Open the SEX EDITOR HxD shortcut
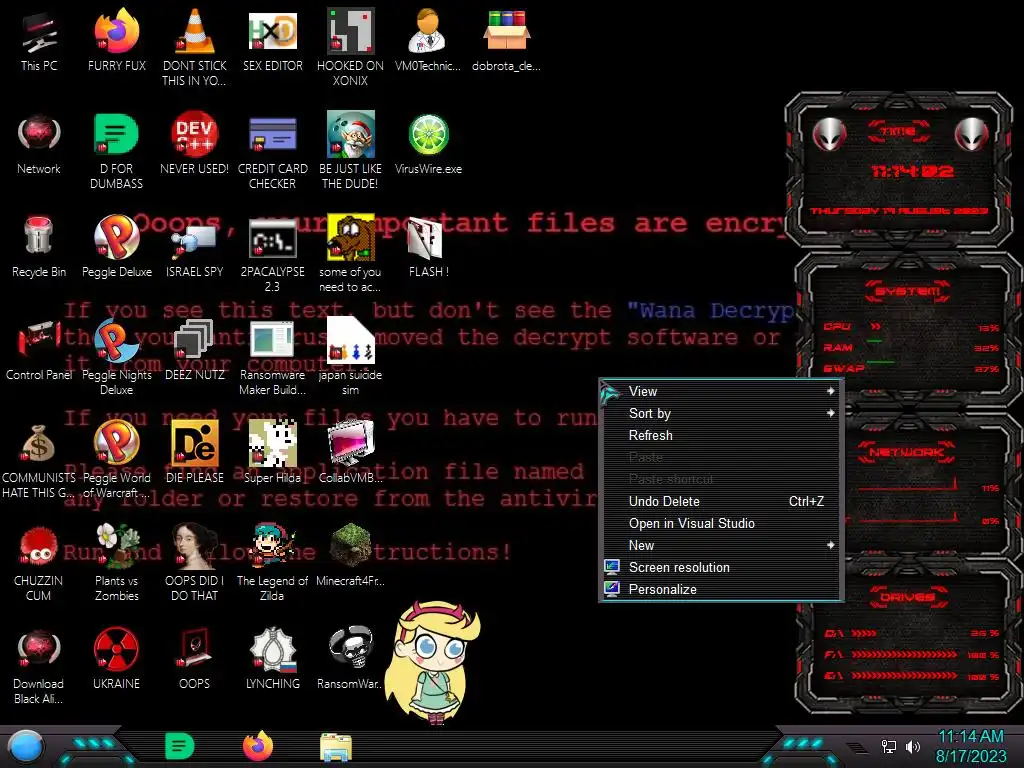1024x768 pixels. [272, 40]
